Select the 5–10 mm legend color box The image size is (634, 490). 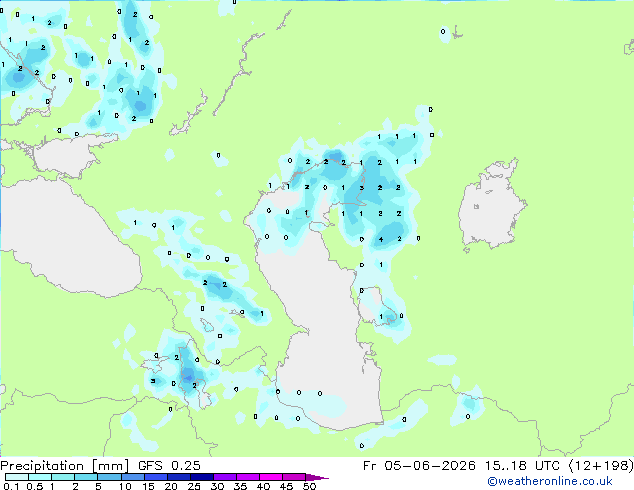(x=109, y=477)
